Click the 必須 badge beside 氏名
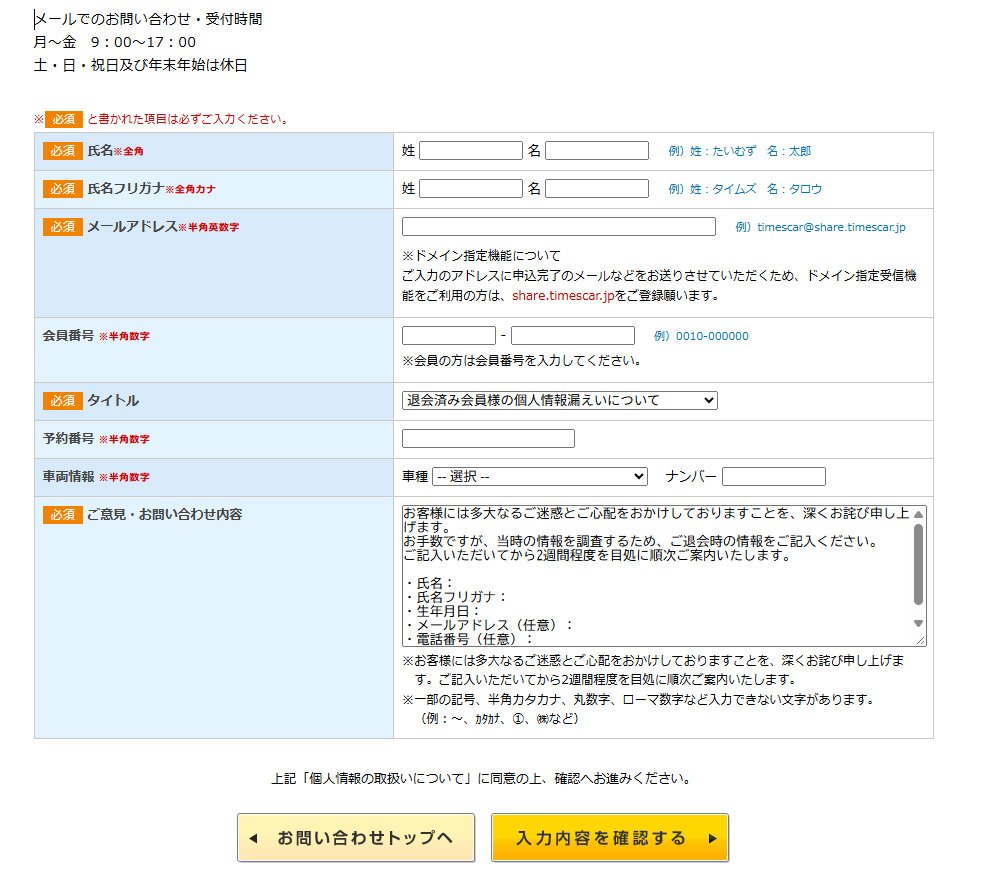 [x=63, y=151]
